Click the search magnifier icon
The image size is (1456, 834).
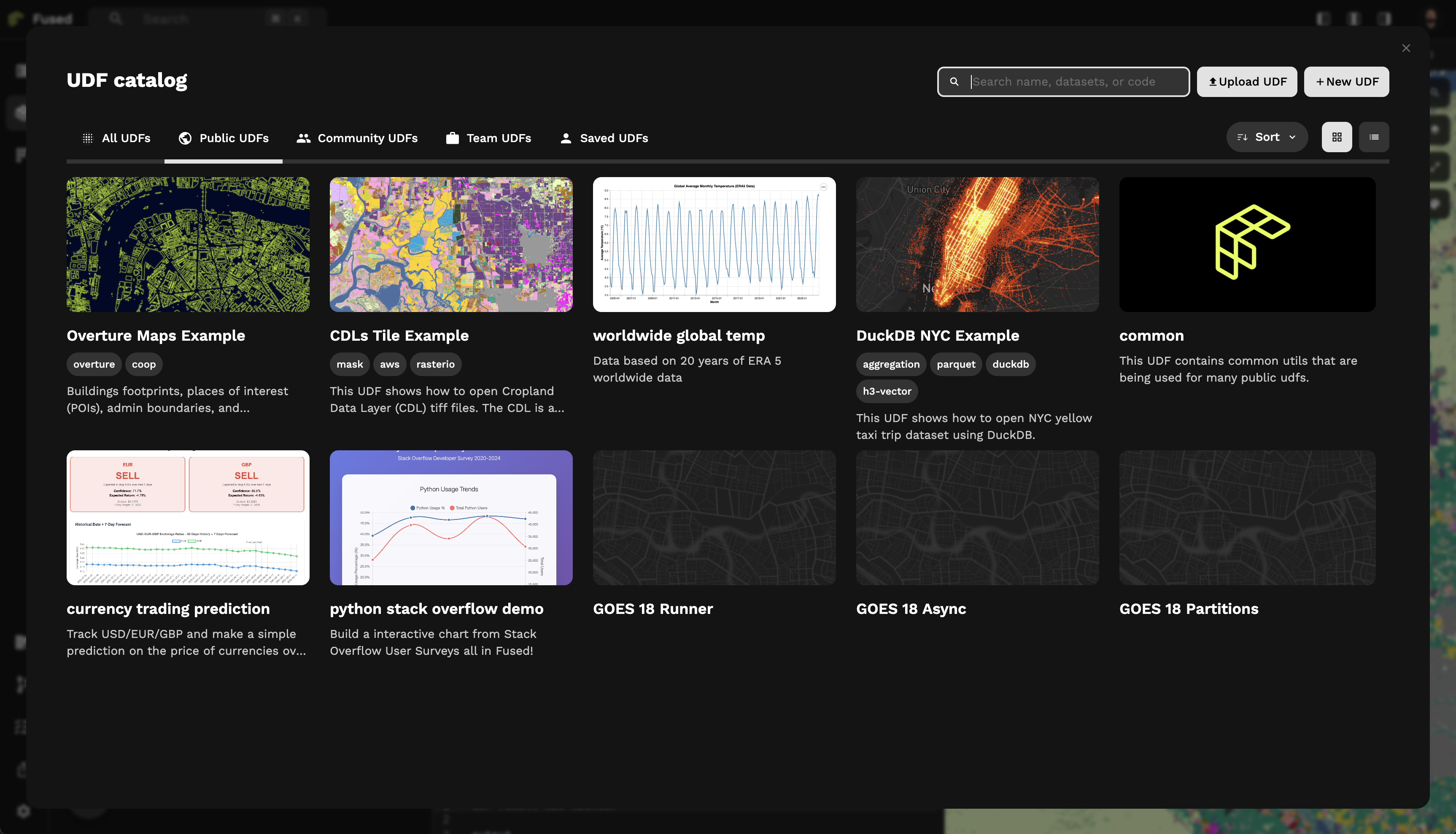pyautogui.click(x=954, y=82)
